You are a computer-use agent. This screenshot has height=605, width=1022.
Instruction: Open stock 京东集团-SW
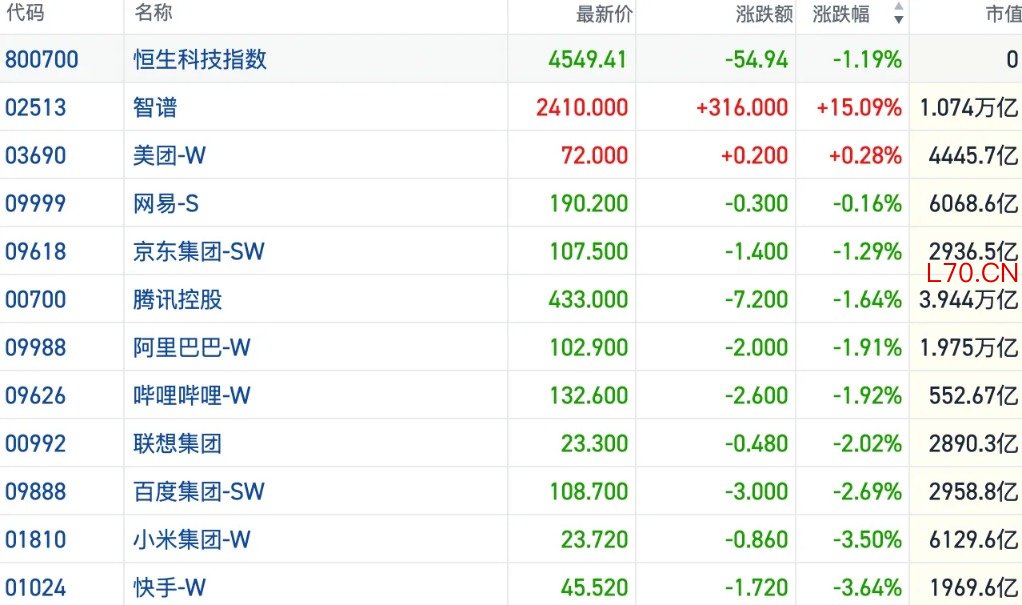[199, 252]
